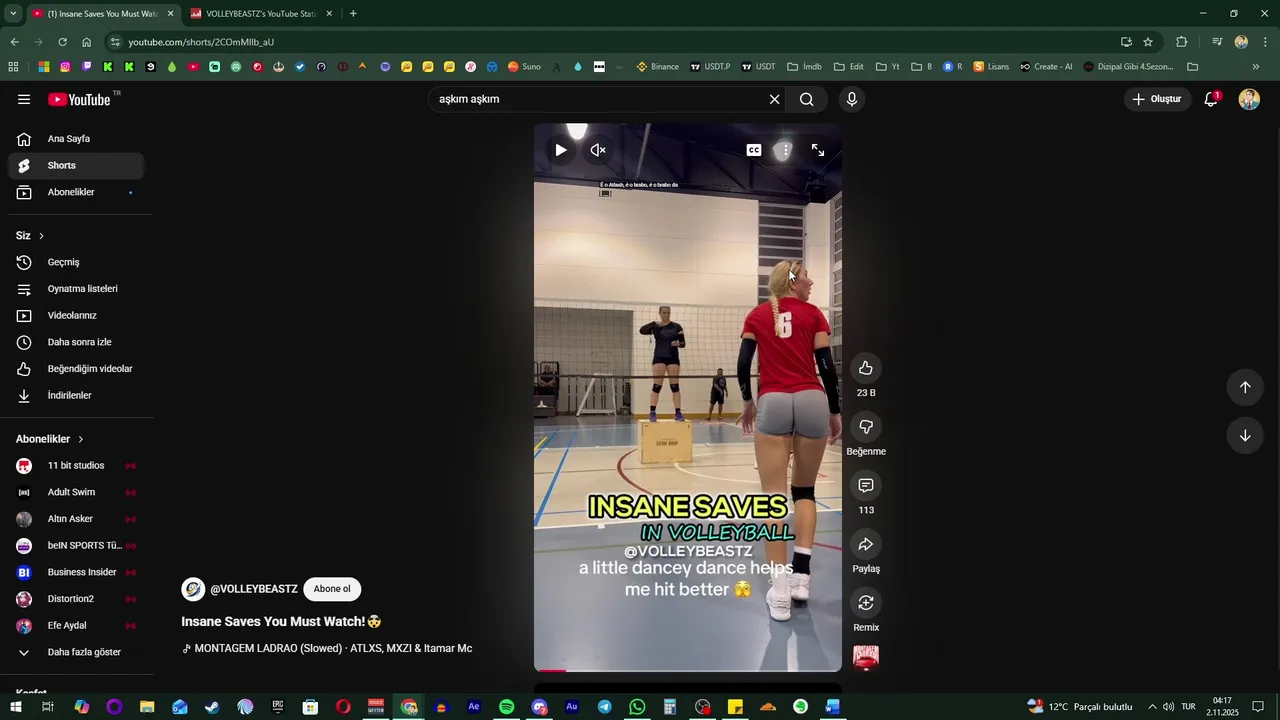The image size is (1280, 720).
Task: Open the Chrome tab search dropdown
Action: (13, 14)
